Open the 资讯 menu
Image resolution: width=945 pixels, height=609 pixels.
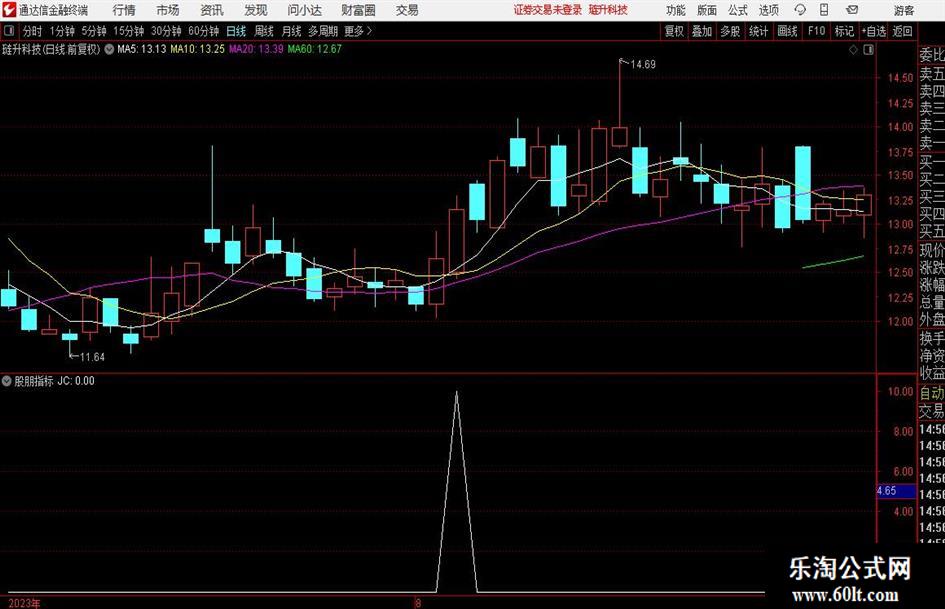(212, 10)
